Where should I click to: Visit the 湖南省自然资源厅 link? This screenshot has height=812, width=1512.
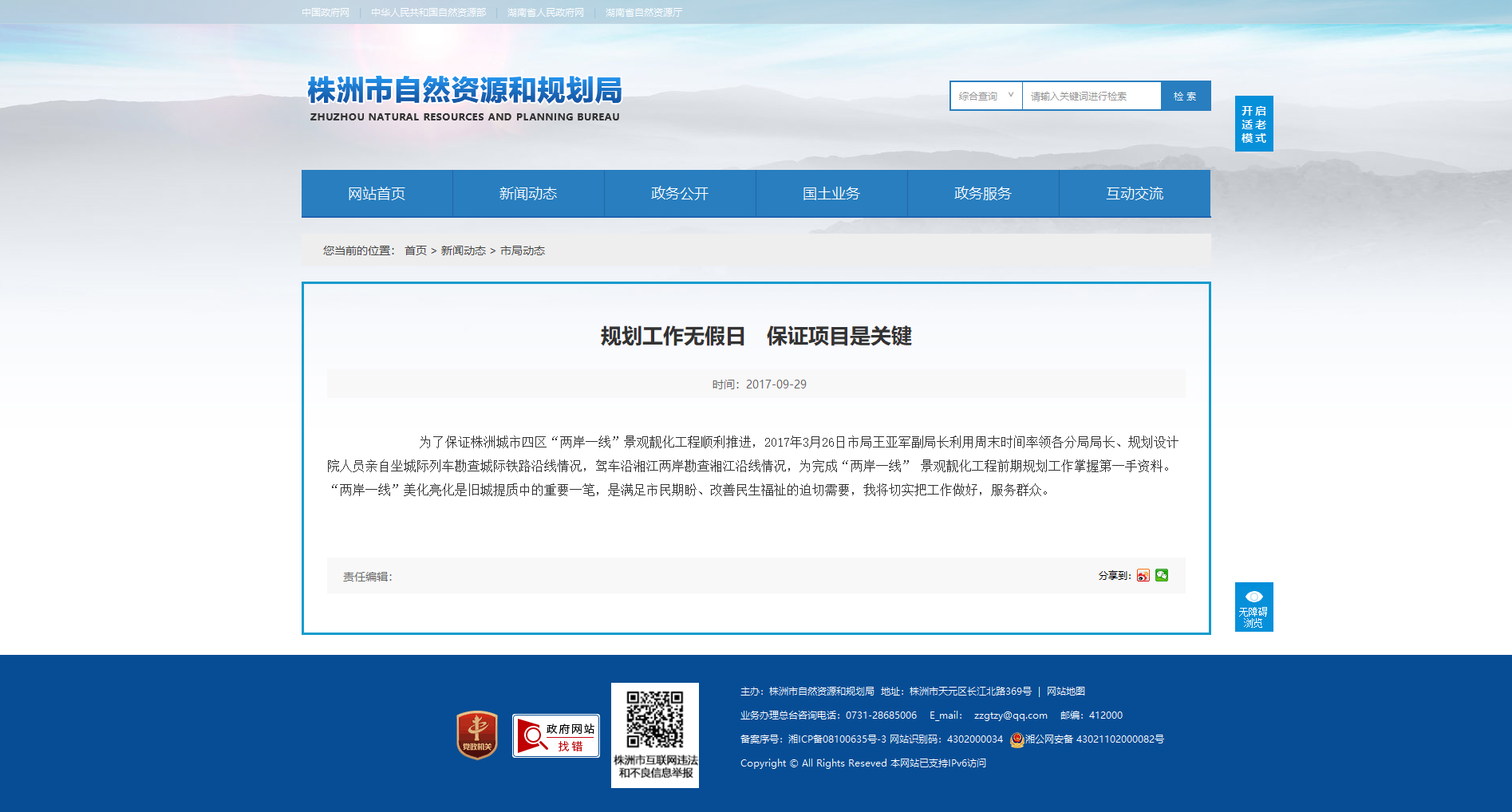click(644, 13)
